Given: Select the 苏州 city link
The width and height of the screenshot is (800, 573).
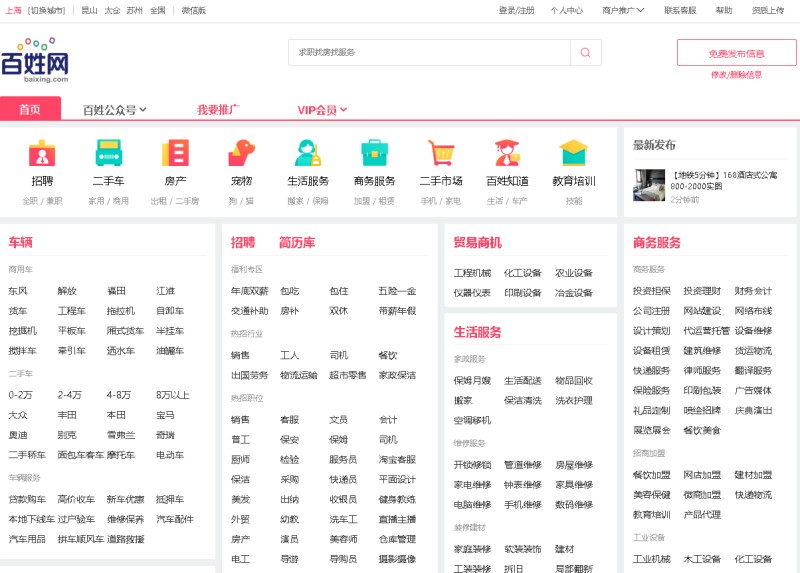Looking at the screenshot, I should click(135, 10).
